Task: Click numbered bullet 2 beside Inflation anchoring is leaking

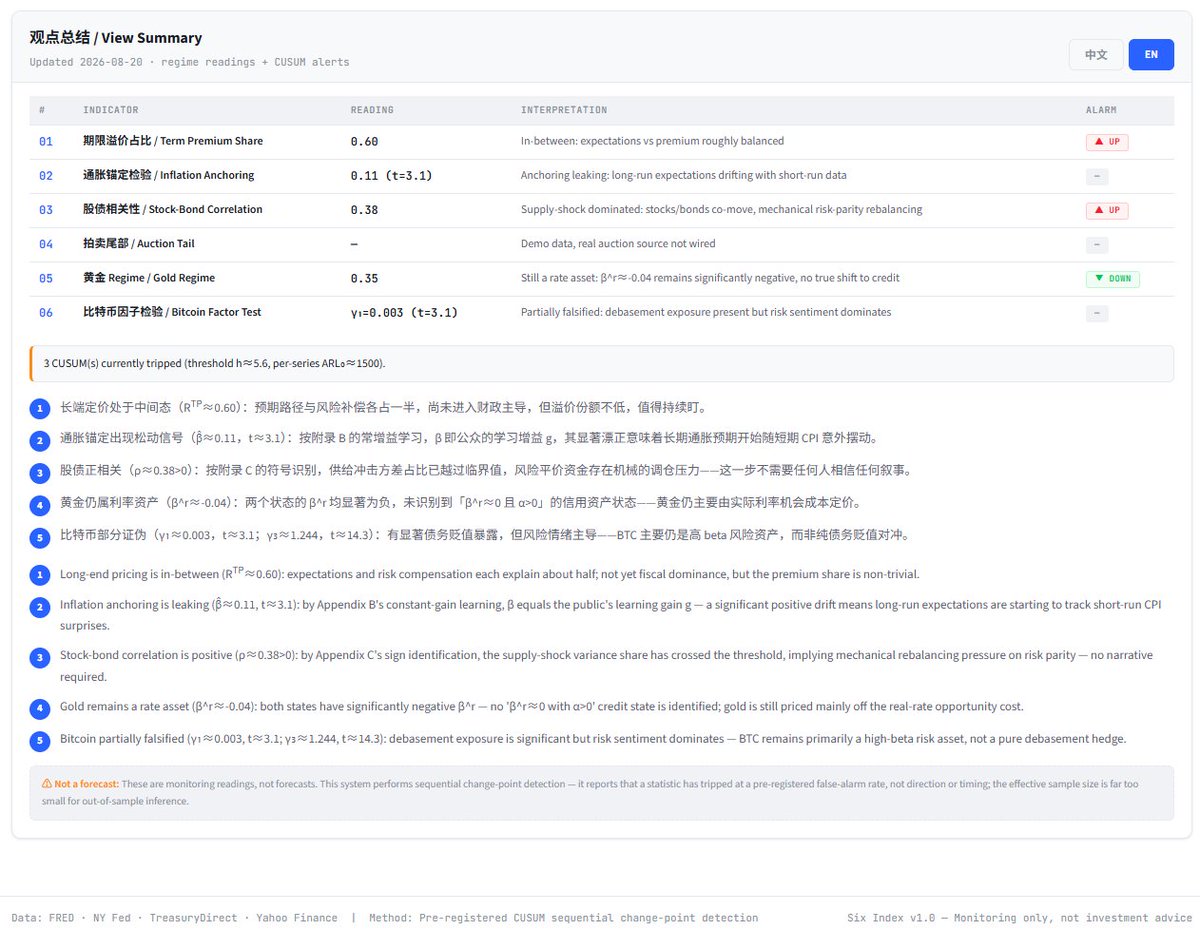Action: tap(39, 607)
